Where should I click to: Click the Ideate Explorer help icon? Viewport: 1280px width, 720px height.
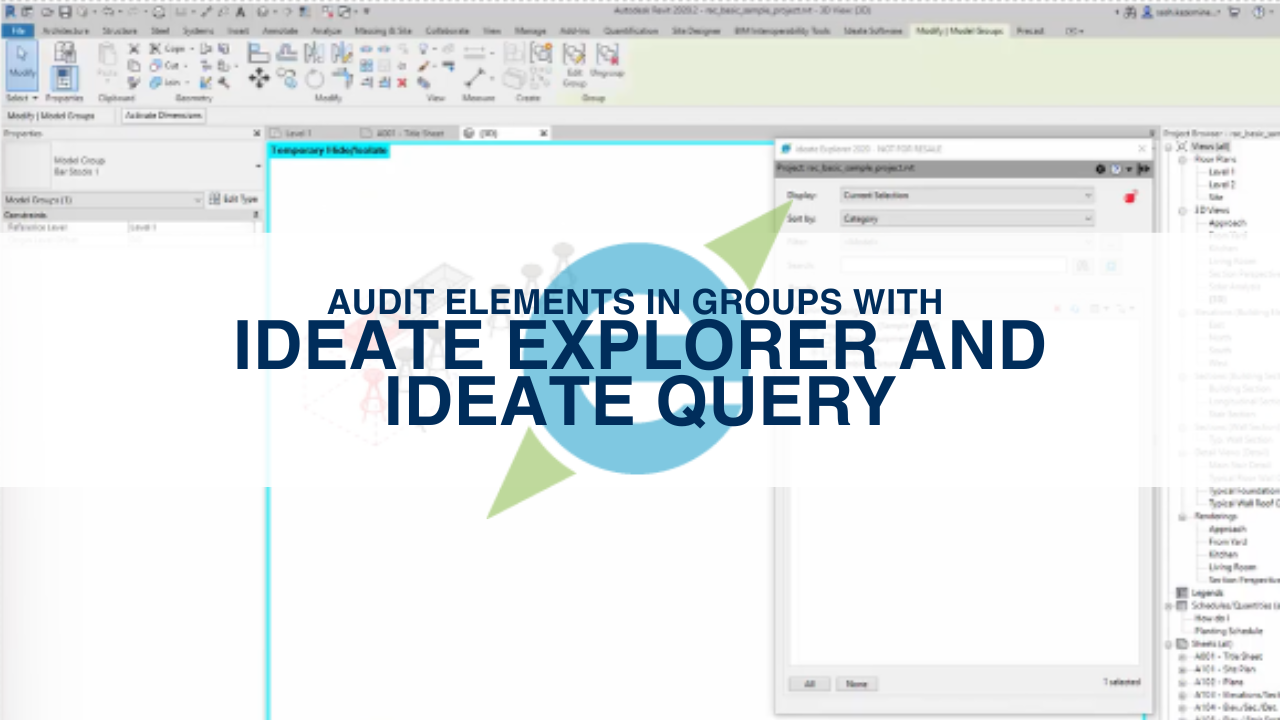(1116, 169)
